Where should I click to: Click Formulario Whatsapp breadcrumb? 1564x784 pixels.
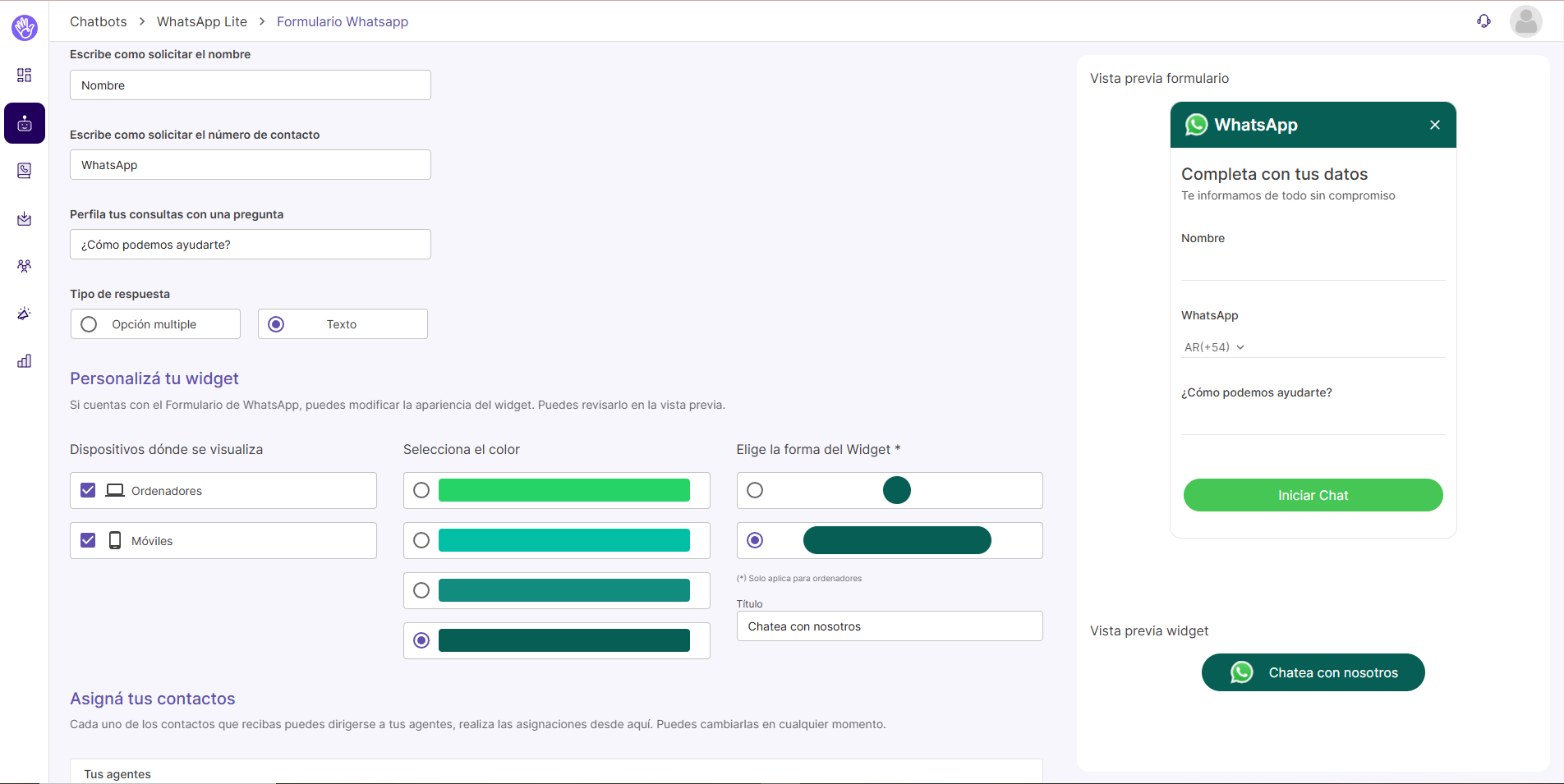[x=343, y=21]
